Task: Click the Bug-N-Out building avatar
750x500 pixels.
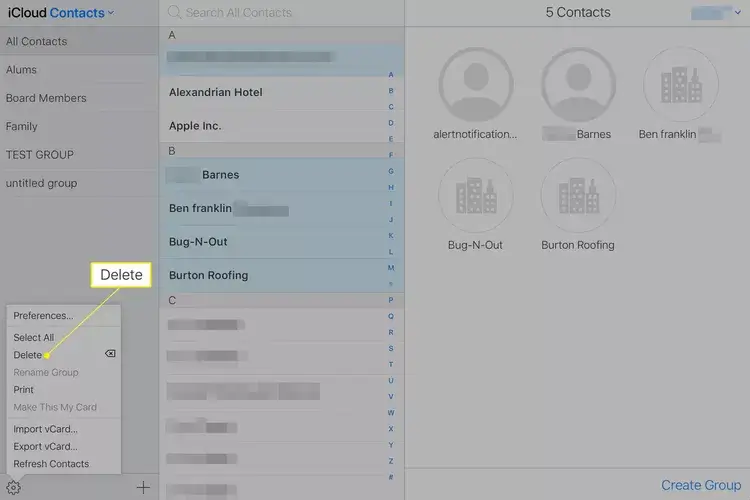Action: [476, 195]
